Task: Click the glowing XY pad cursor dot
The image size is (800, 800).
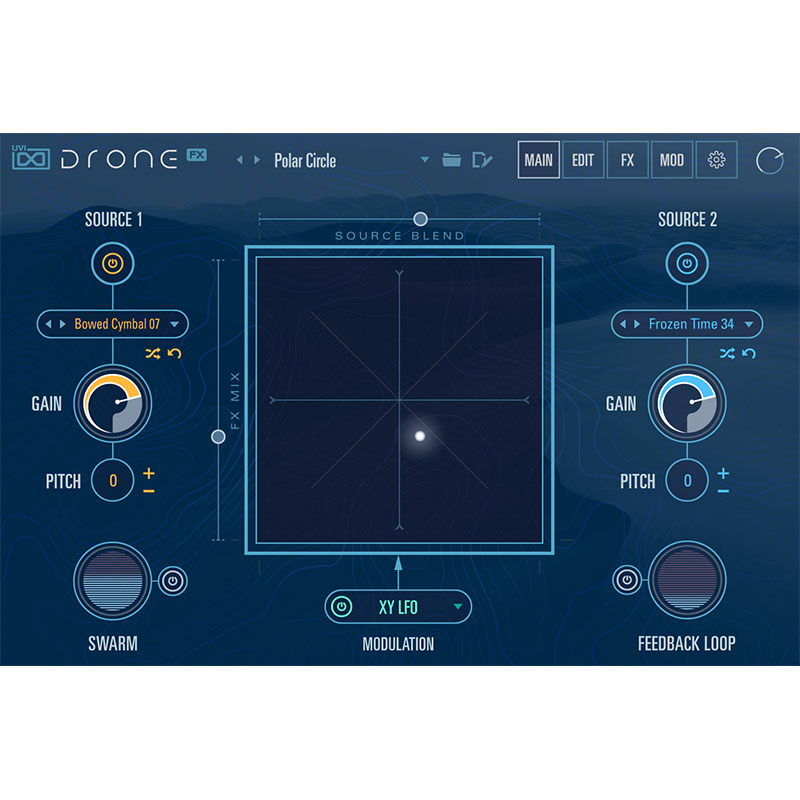Action: click(x=420, y=436)
